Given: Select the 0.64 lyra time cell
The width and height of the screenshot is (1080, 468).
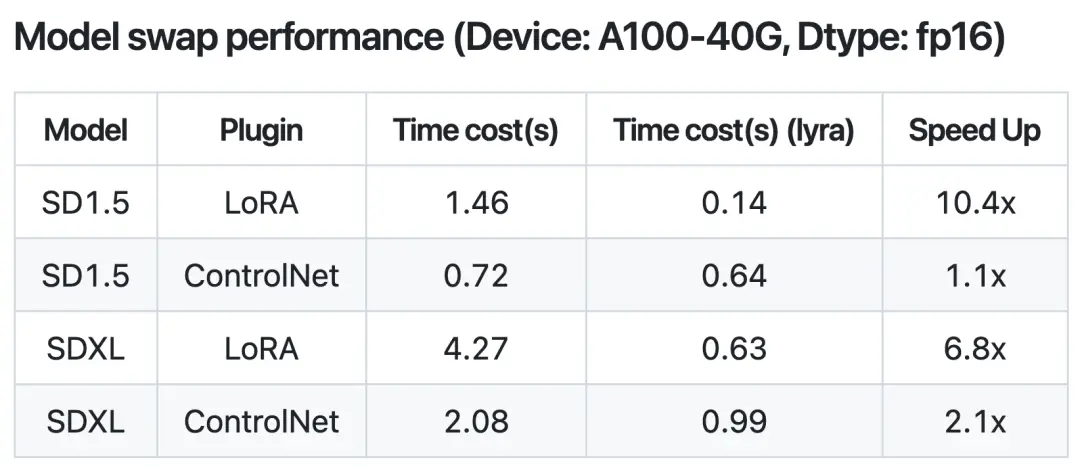Looking at the screenshot, I should click(734, 275).
